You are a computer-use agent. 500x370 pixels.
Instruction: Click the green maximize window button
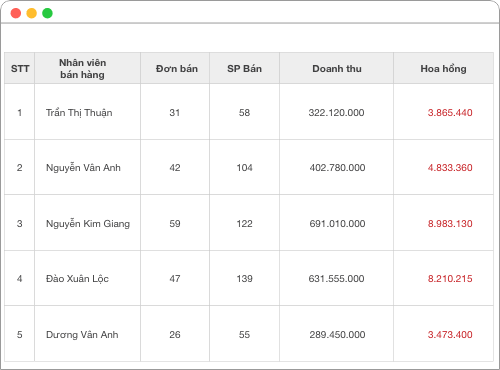(47, 13)
